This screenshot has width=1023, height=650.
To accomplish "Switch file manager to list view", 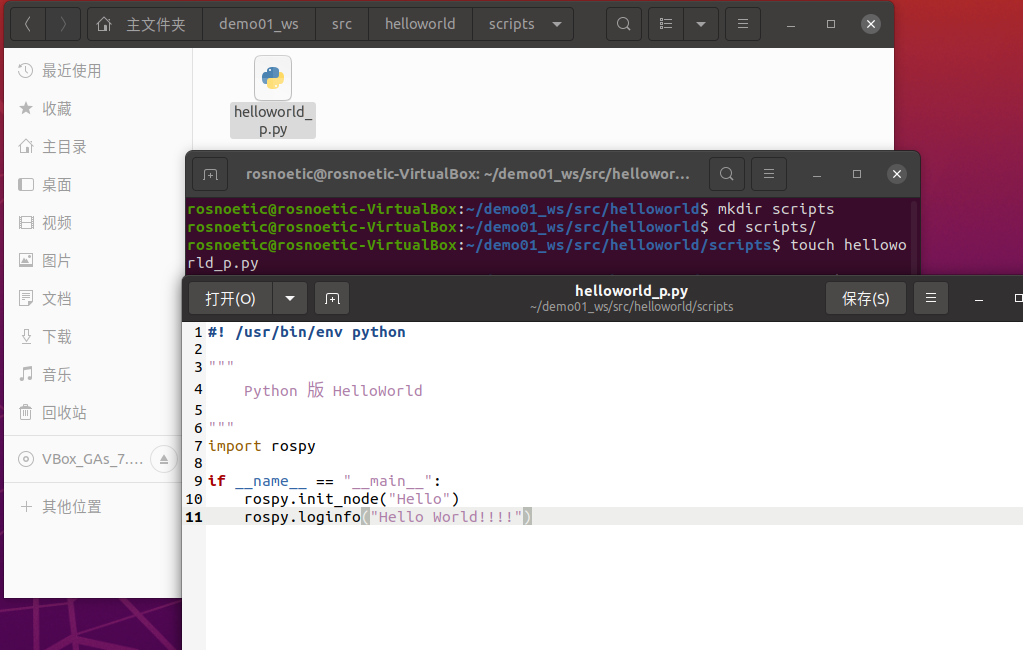I will pos(665,24).
